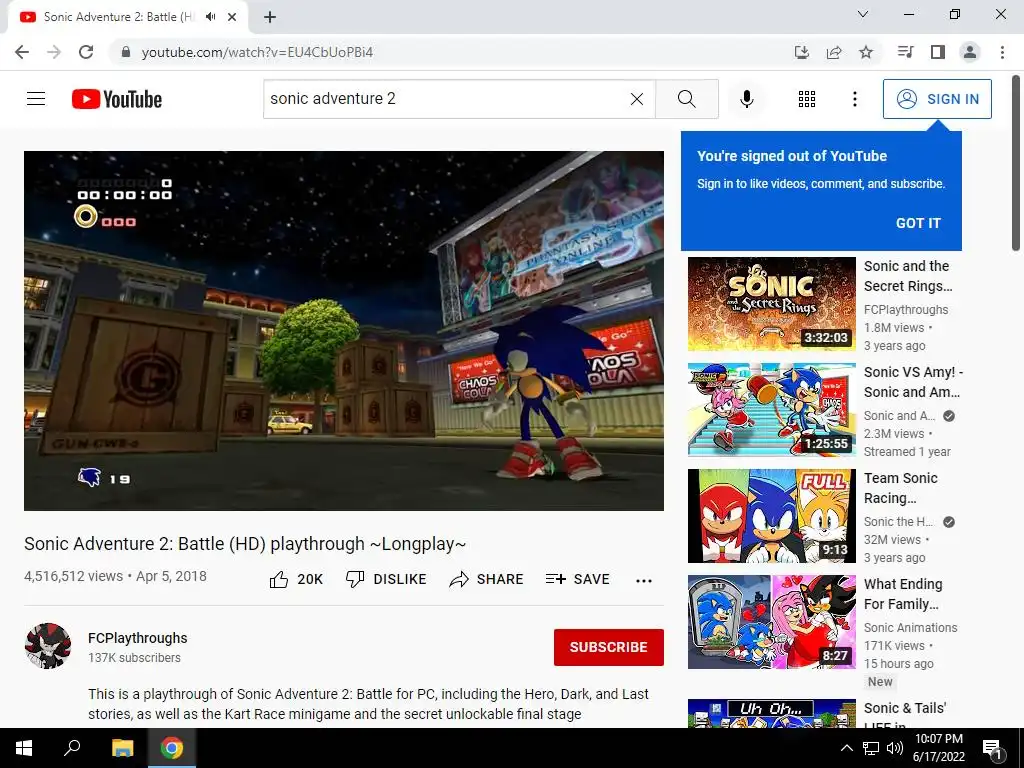Click the DISLIKE thumbs-down button

pyautogui.click(x=386, y=579)
